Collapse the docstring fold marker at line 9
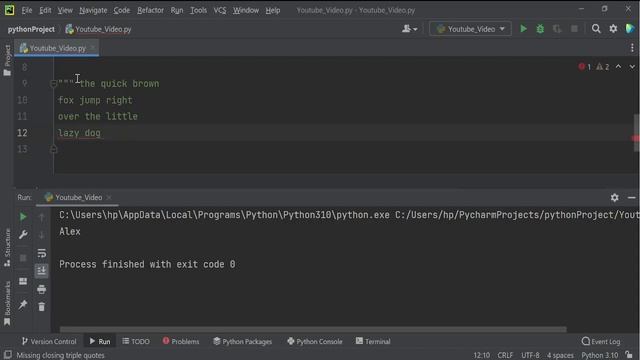Screen dimensions: 640x360 coord(53,84)
